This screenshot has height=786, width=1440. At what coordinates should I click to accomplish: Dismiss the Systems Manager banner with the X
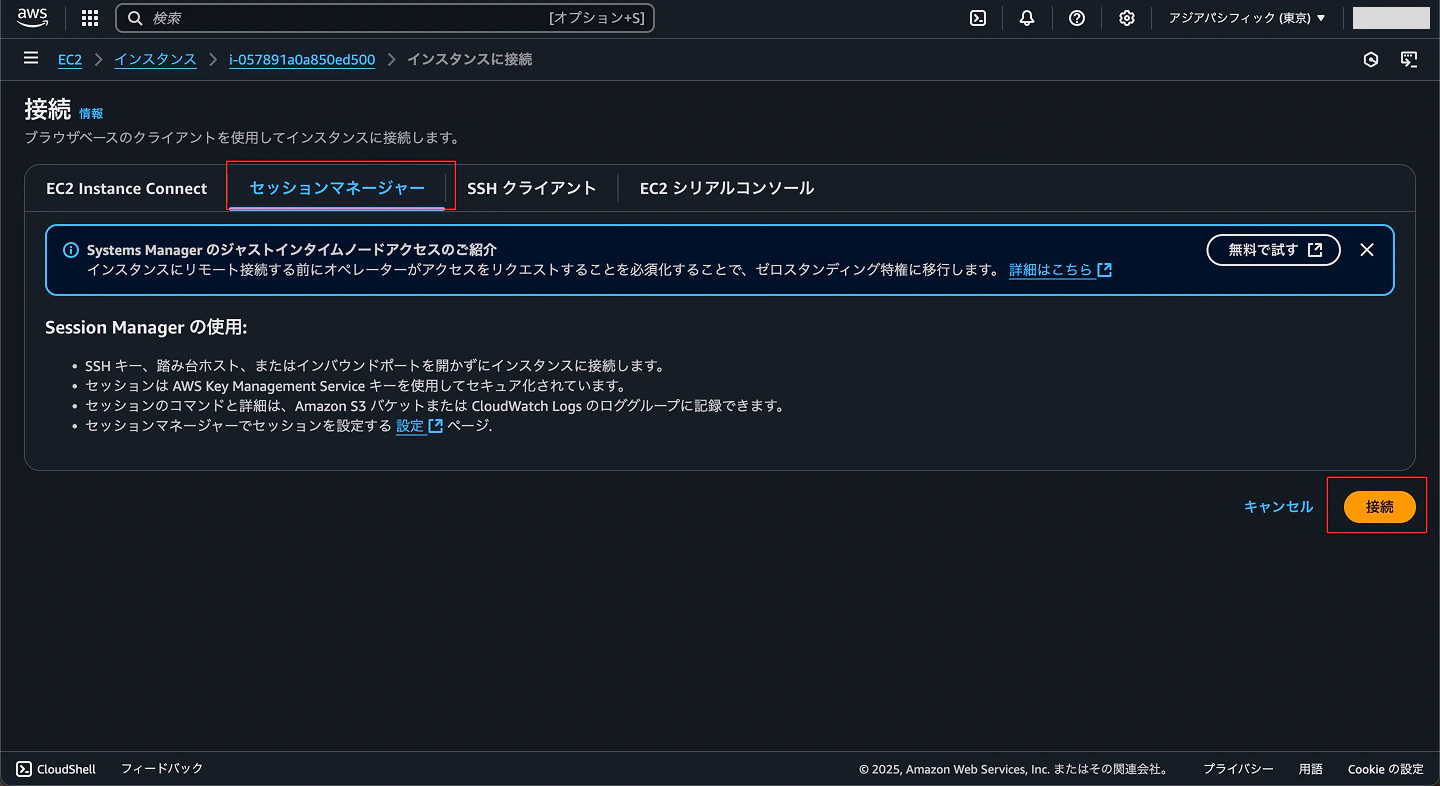coord(1367,250)
